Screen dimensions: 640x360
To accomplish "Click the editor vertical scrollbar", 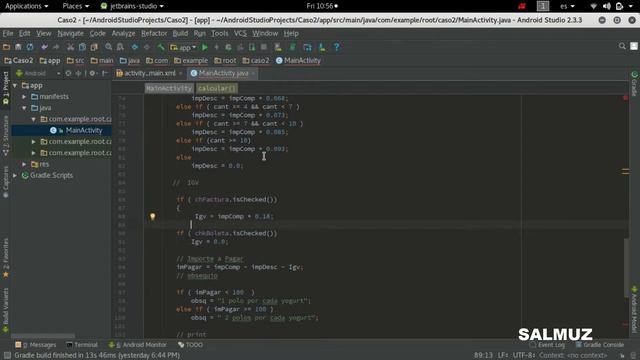I will click(626, 267).
